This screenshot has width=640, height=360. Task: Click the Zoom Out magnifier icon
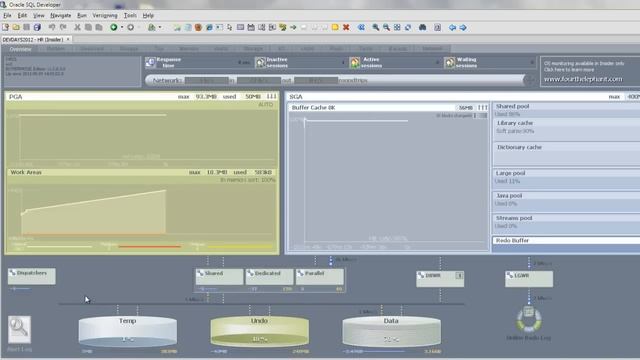[386, 27]
